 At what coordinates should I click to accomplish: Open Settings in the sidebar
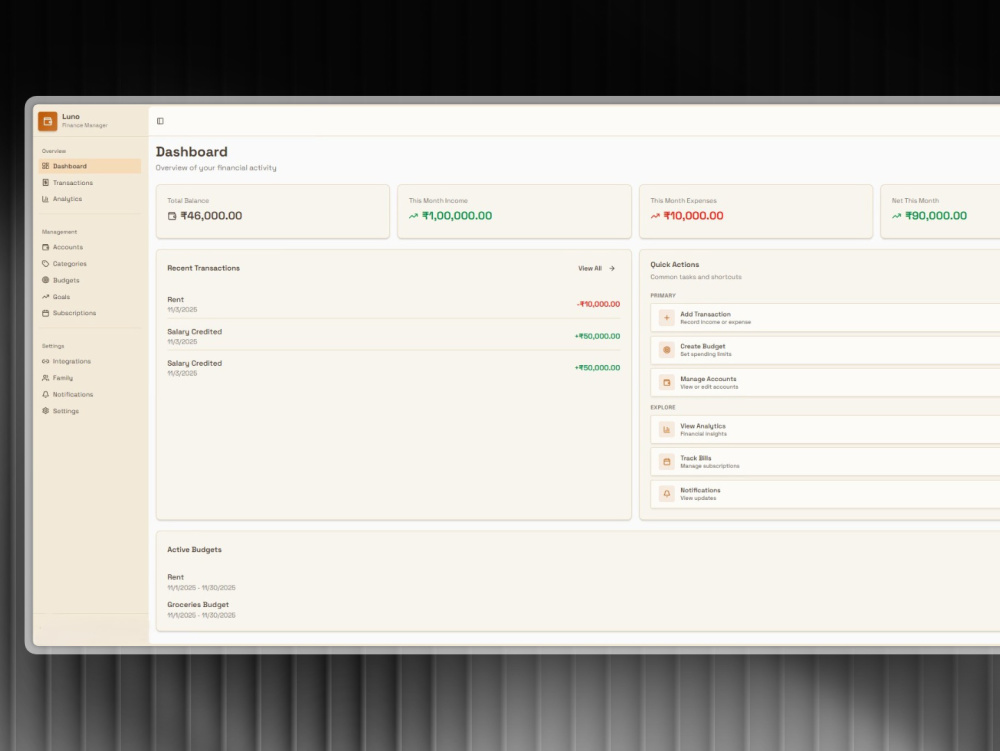[x=90, y=411]
